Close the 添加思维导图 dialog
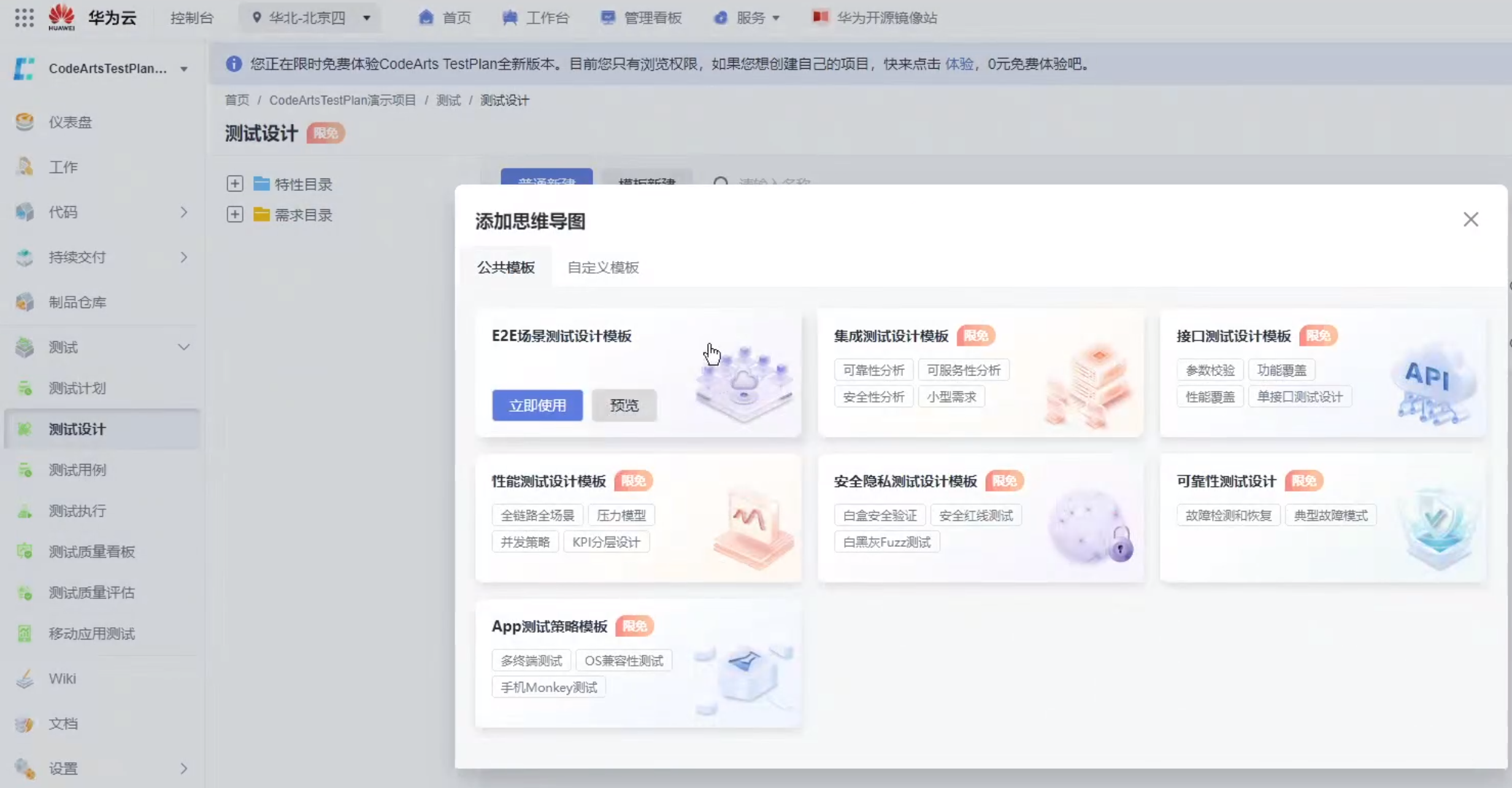This screenshot has width=1512, height=788. [x=1470, y=220]
